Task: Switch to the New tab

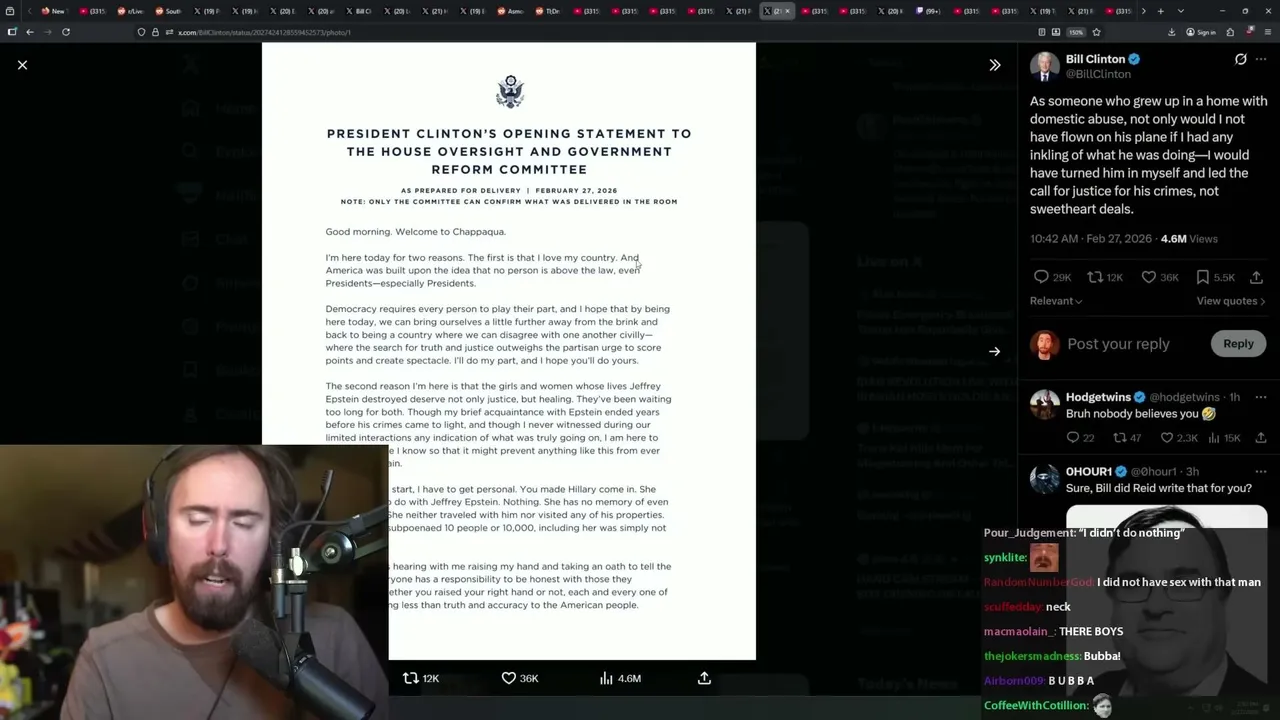Action: pos(54,11)
